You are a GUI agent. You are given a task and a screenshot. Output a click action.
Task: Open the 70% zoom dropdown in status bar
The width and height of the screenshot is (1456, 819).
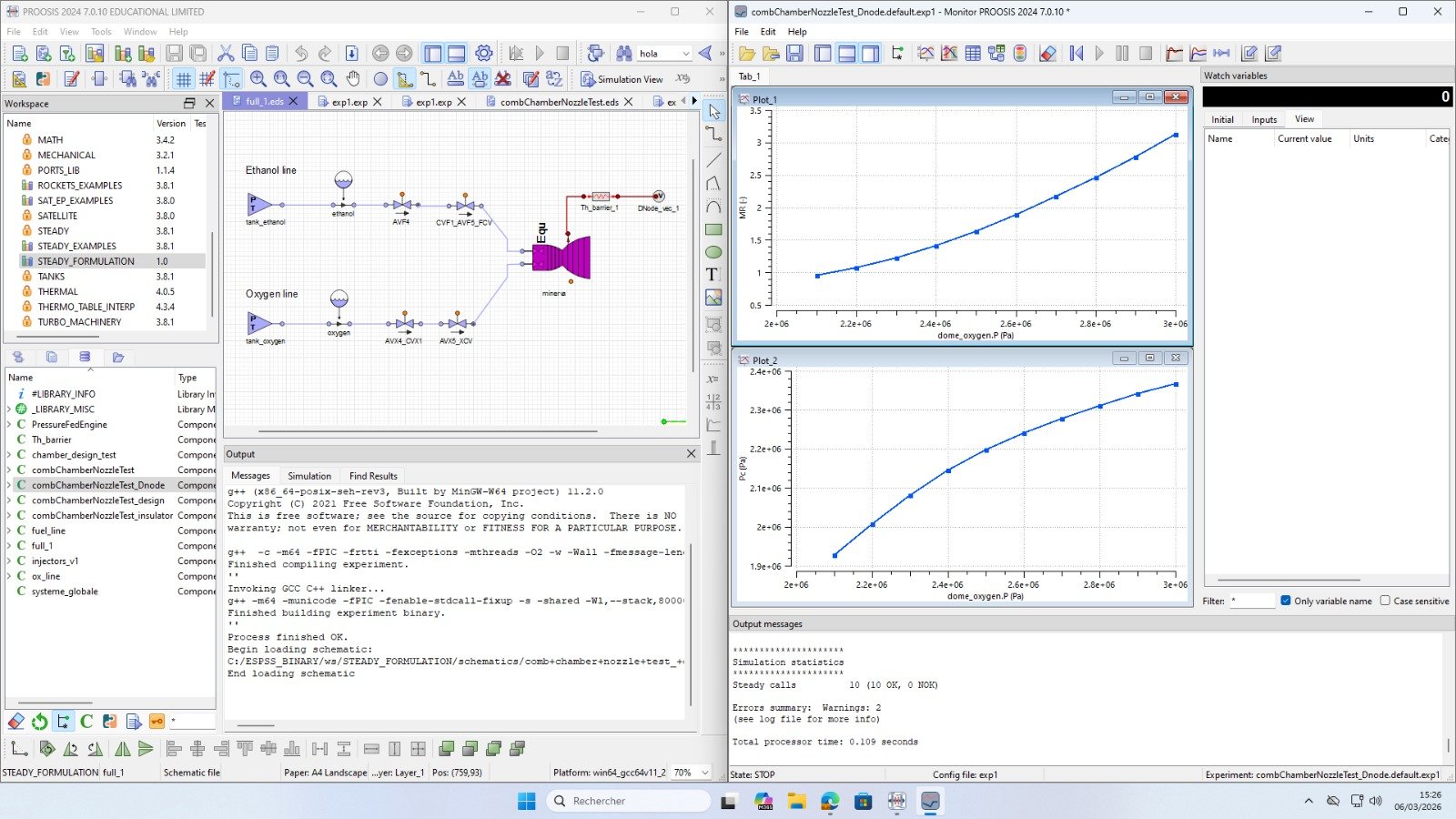(x=703, y=773)
